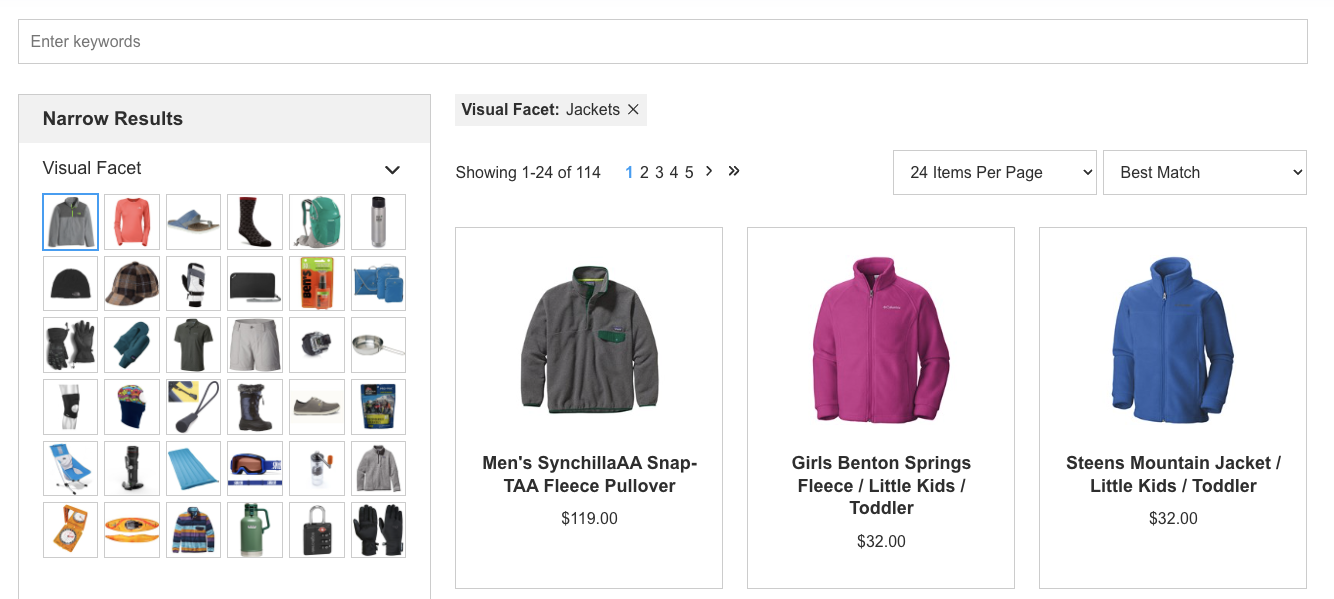Choose the patterned sock facet thumbnail

(x=255, y=221)
